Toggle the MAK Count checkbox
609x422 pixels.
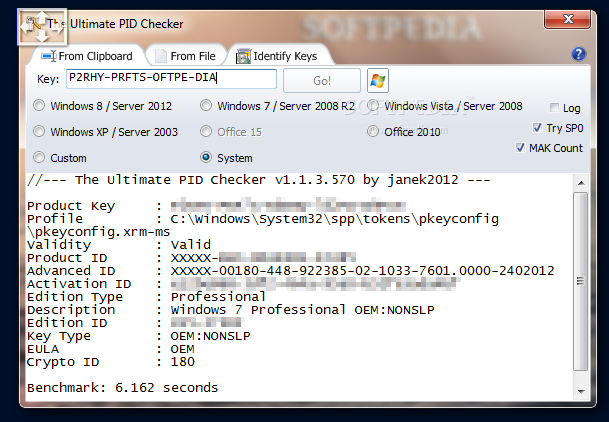coord(520,148)
